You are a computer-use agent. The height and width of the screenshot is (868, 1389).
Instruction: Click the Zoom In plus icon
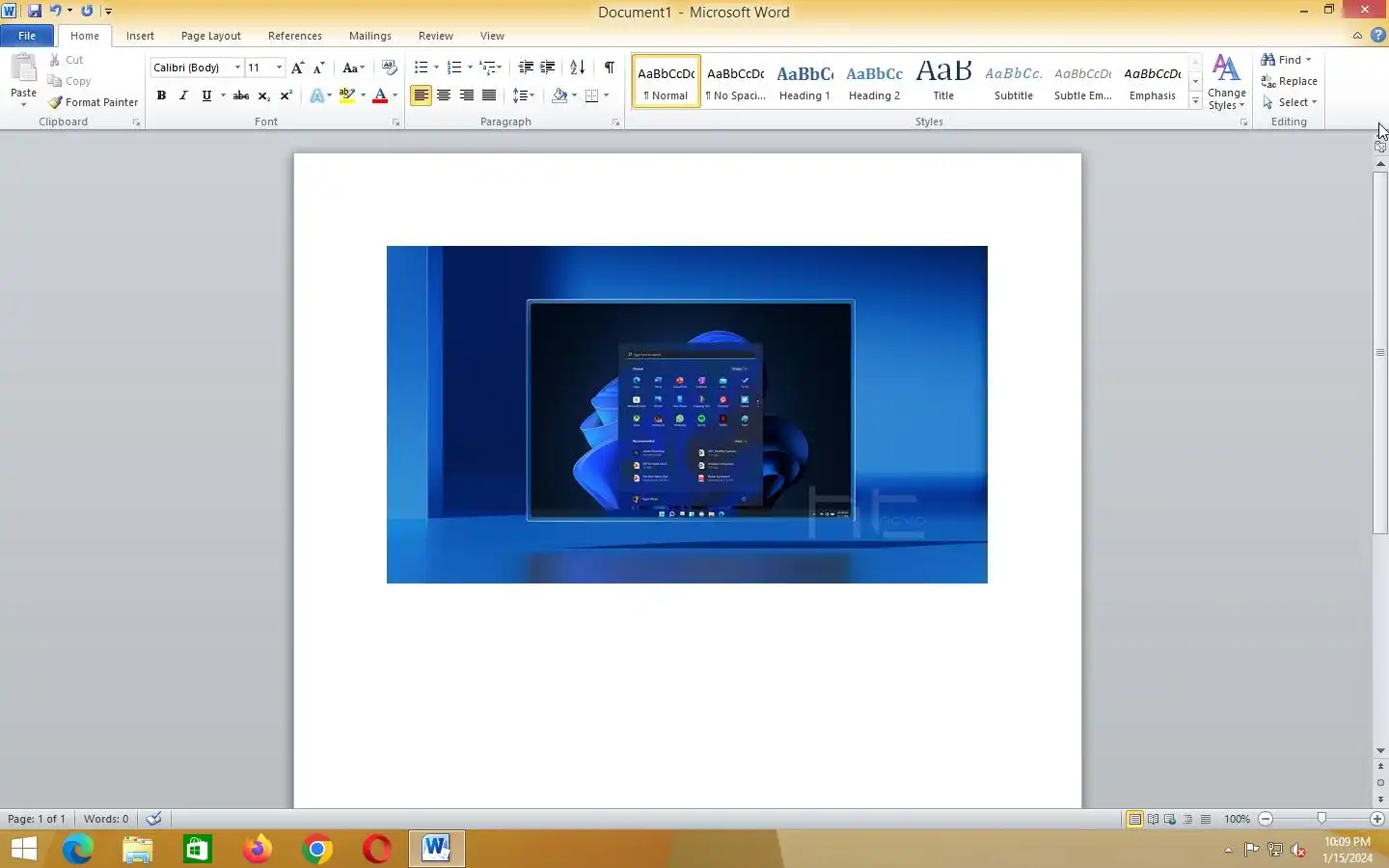[1376, 819]
